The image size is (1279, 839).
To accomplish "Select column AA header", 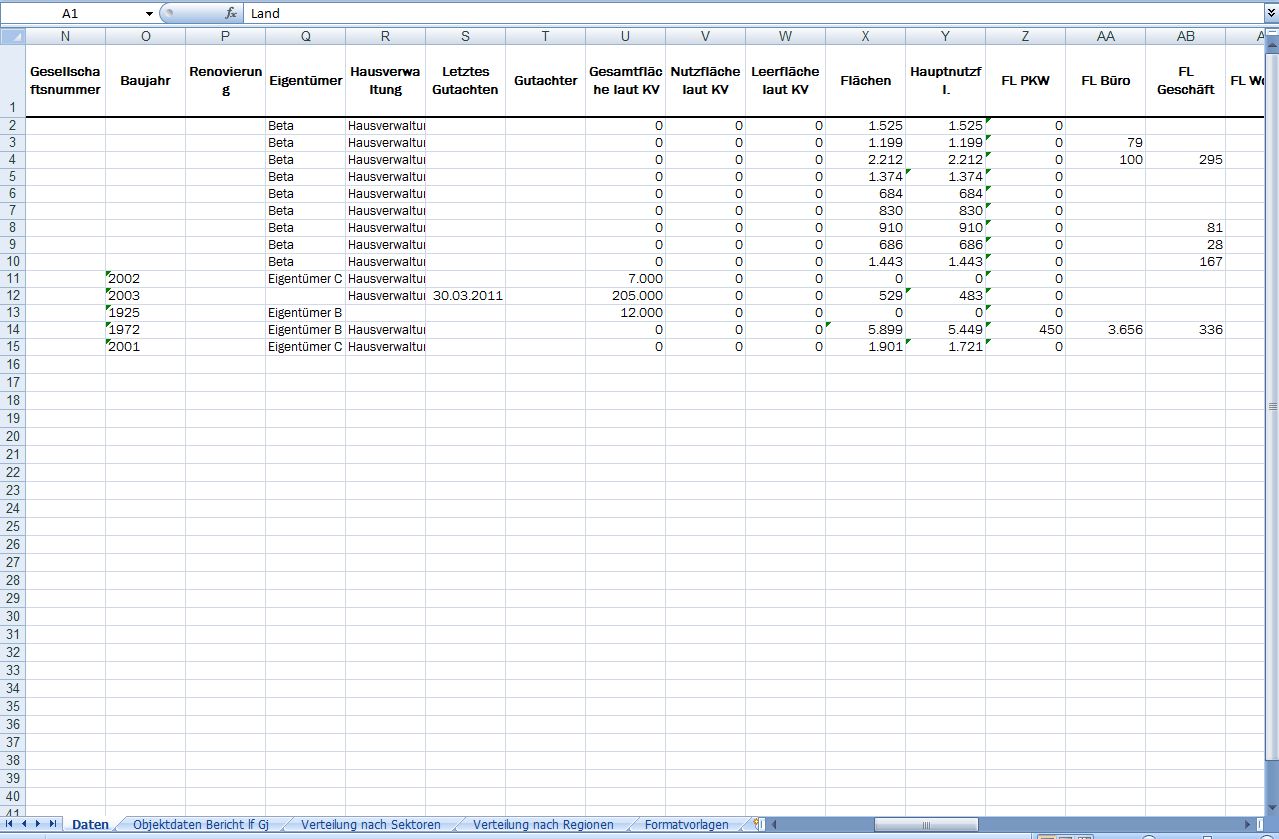I will [1106, 36].
